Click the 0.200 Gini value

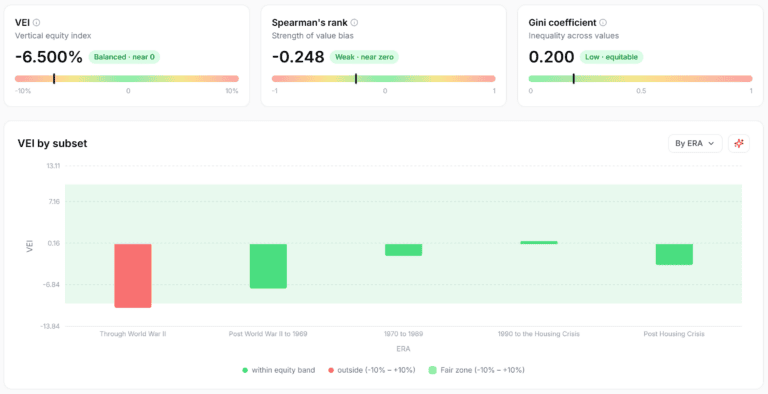tap(552, 57)
